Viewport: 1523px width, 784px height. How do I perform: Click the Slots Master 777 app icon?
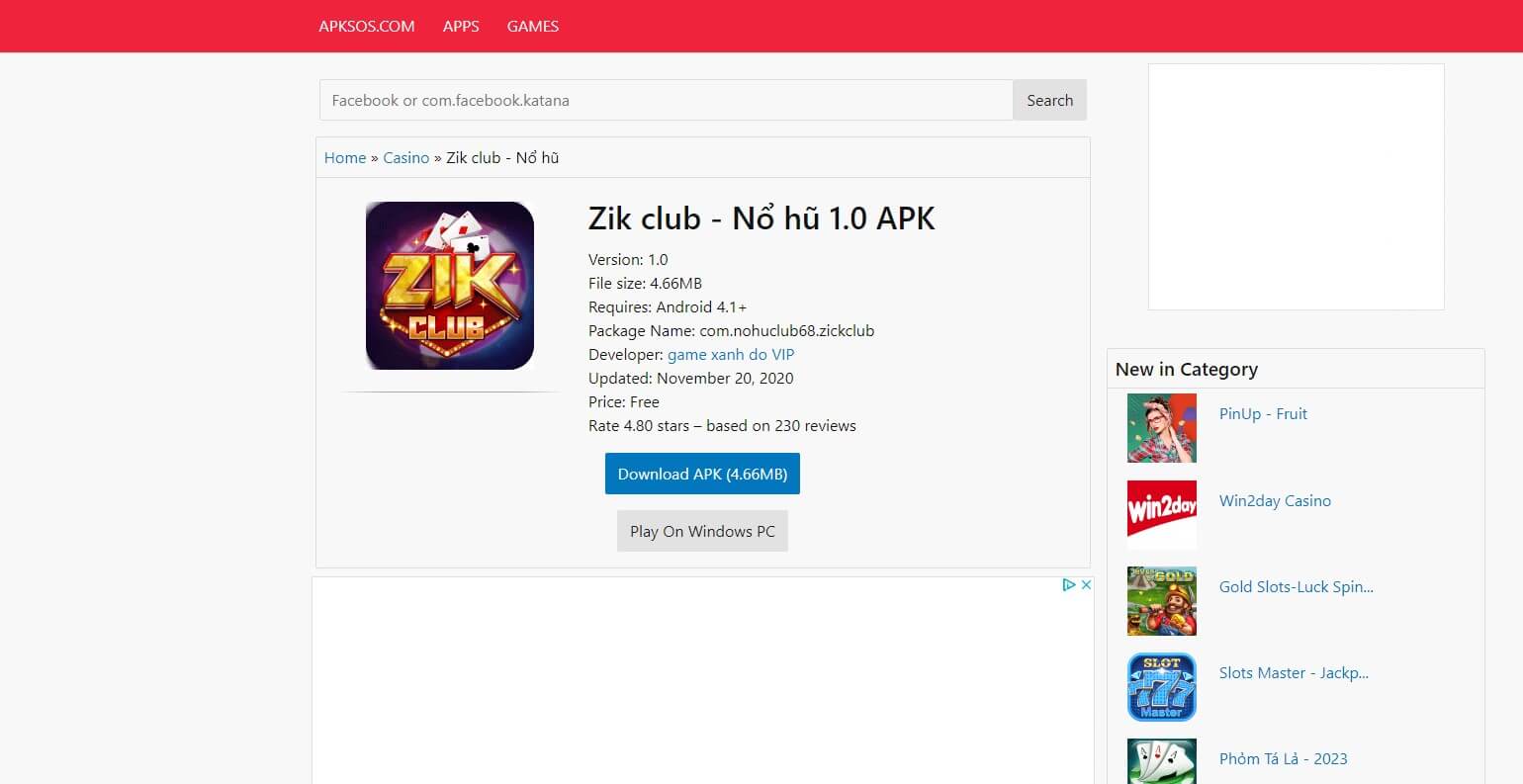pyautogui.click(x=1162, y=687)
